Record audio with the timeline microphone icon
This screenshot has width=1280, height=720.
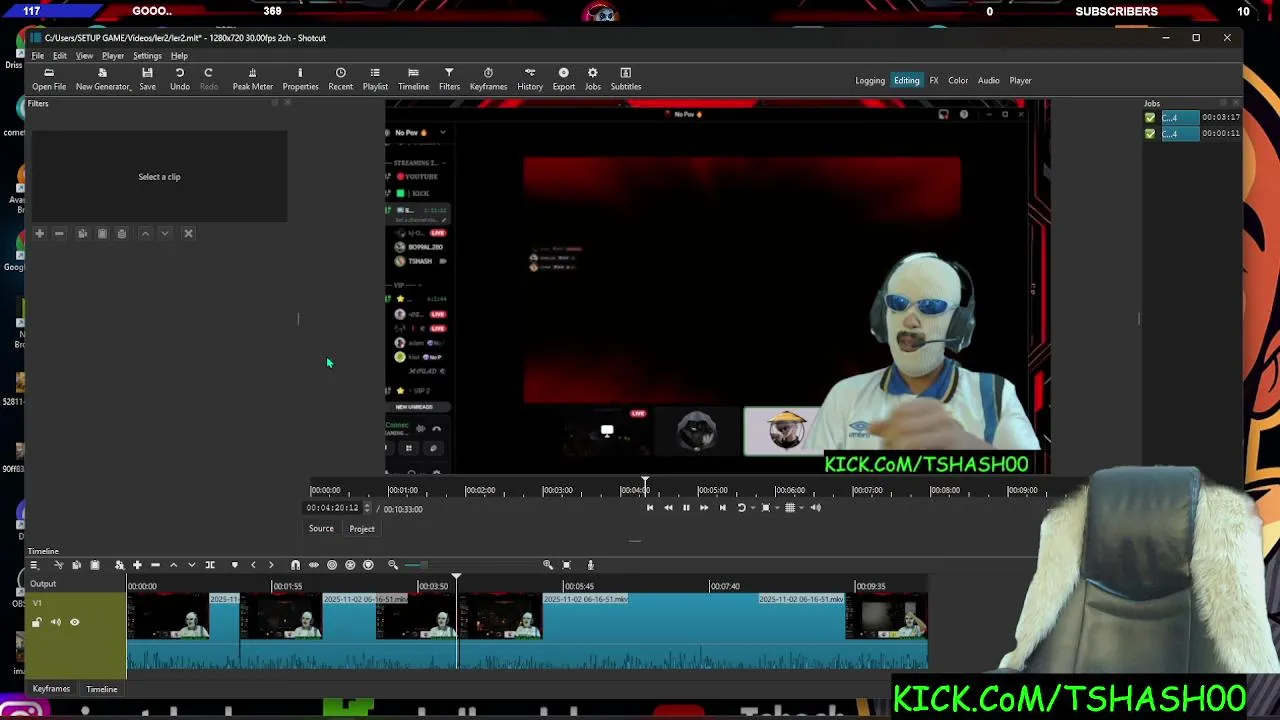(x=590, y=565)
